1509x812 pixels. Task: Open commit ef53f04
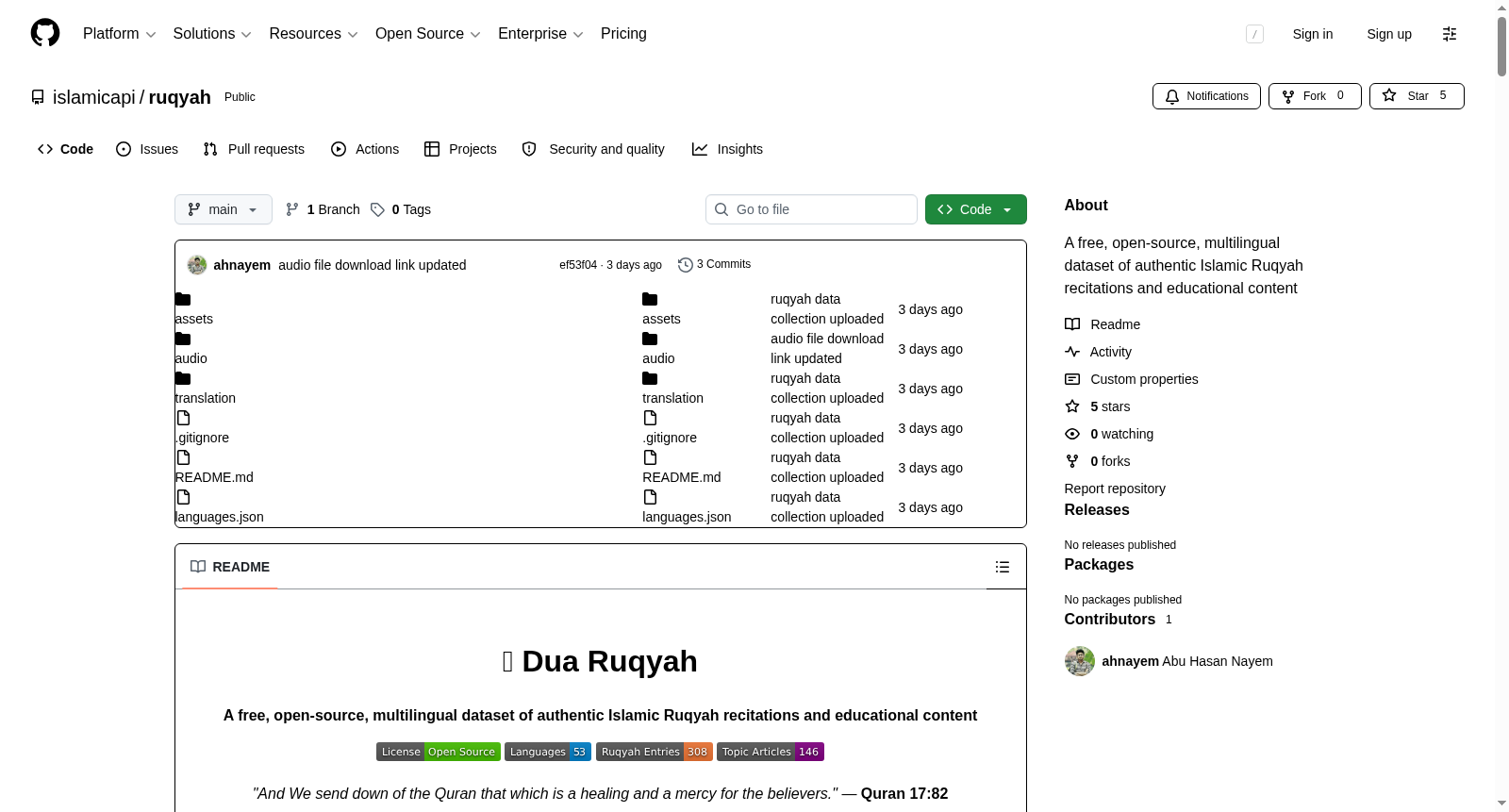pos(578,265)
